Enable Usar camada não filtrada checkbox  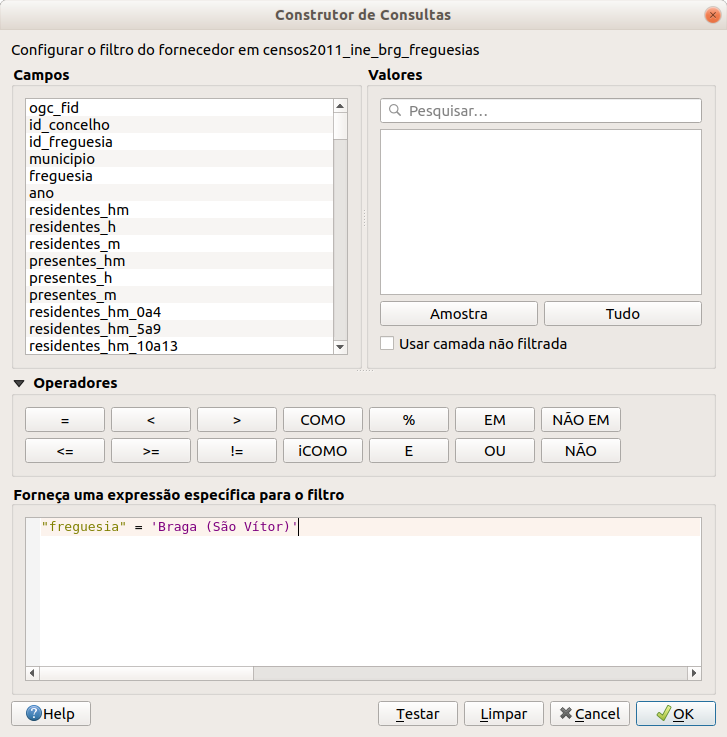(388, 343)
